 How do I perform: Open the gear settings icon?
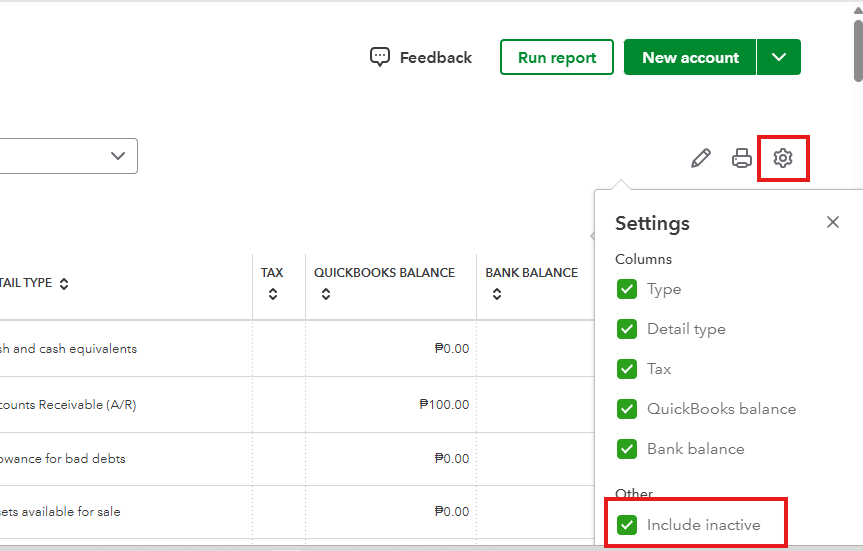click(x=783, y=158)
